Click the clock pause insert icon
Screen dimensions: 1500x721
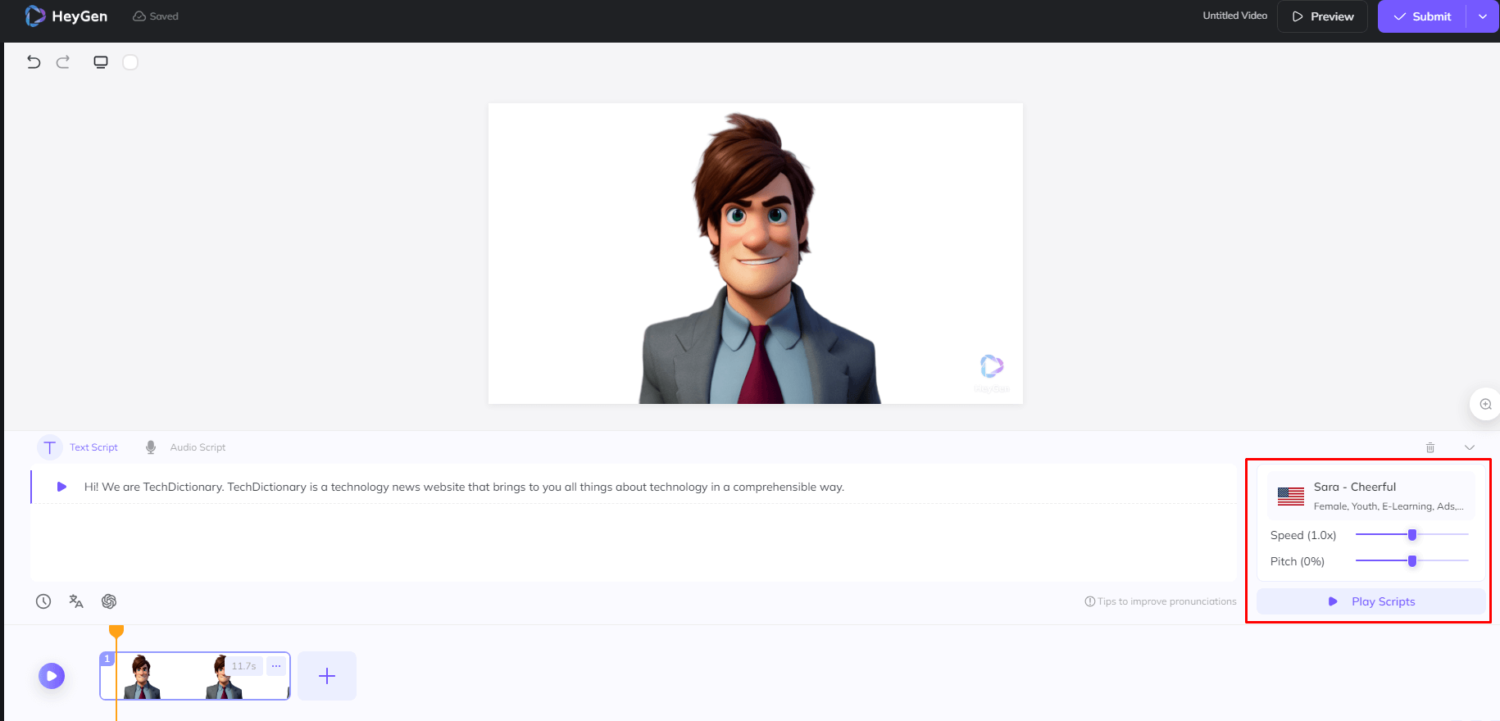coord(44,601)
